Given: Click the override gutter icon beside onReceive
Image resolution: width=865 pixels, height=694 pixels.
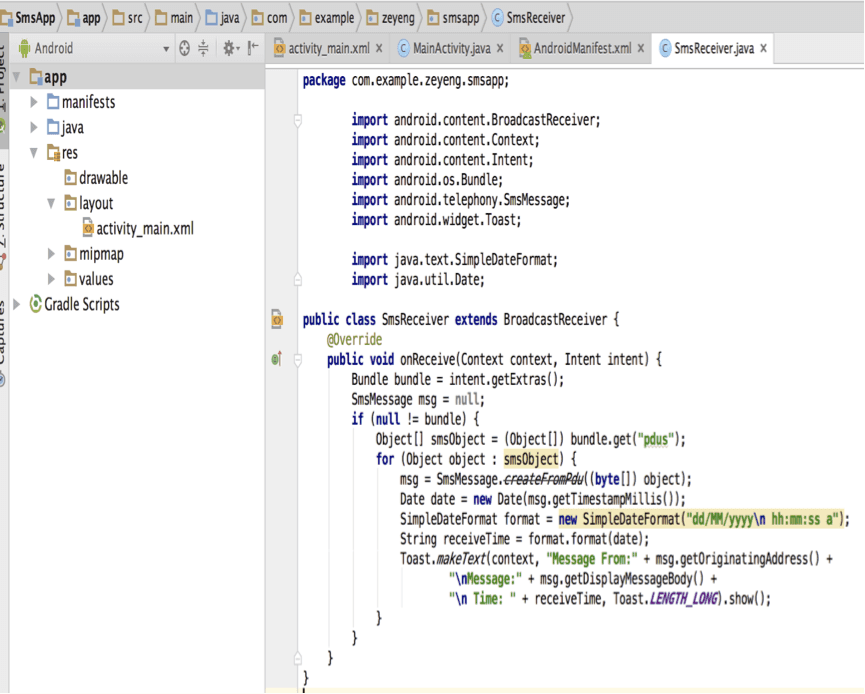Looking at the screenshot, I should pos(277,359).
